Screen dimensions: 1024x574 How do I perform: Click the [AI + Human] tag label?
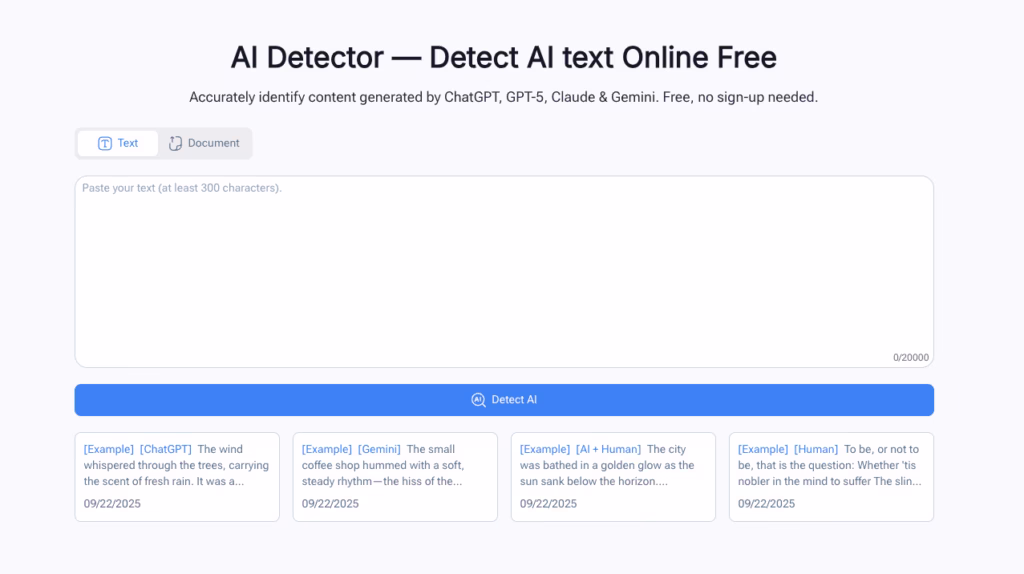(x=608, y=449)
